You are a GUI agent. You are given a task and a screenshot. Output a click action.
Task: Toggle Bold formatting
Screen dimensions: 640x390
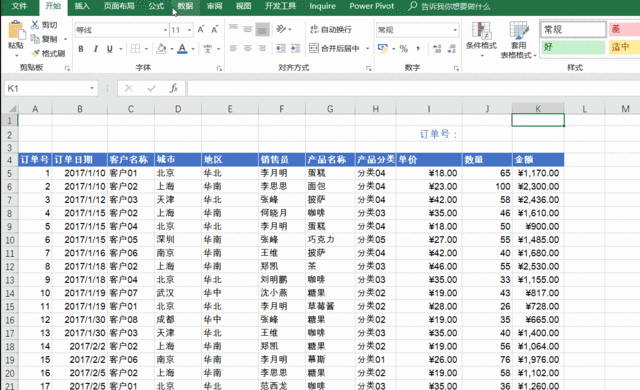[81, 49]
